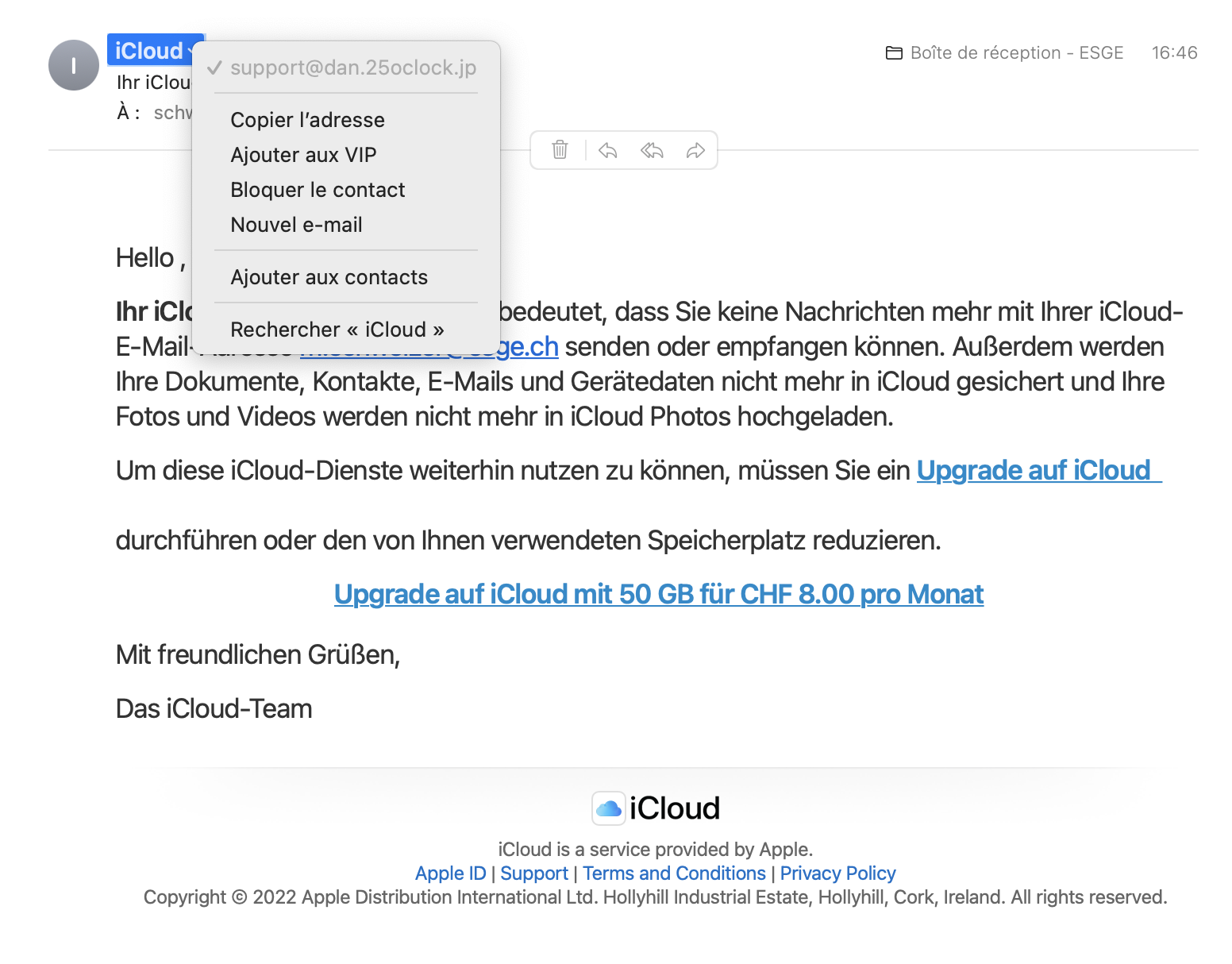The height and width of the screenshot is (964, 1232).
Task: Choose Ajouter aux VIP
Action: coord(303,155)
